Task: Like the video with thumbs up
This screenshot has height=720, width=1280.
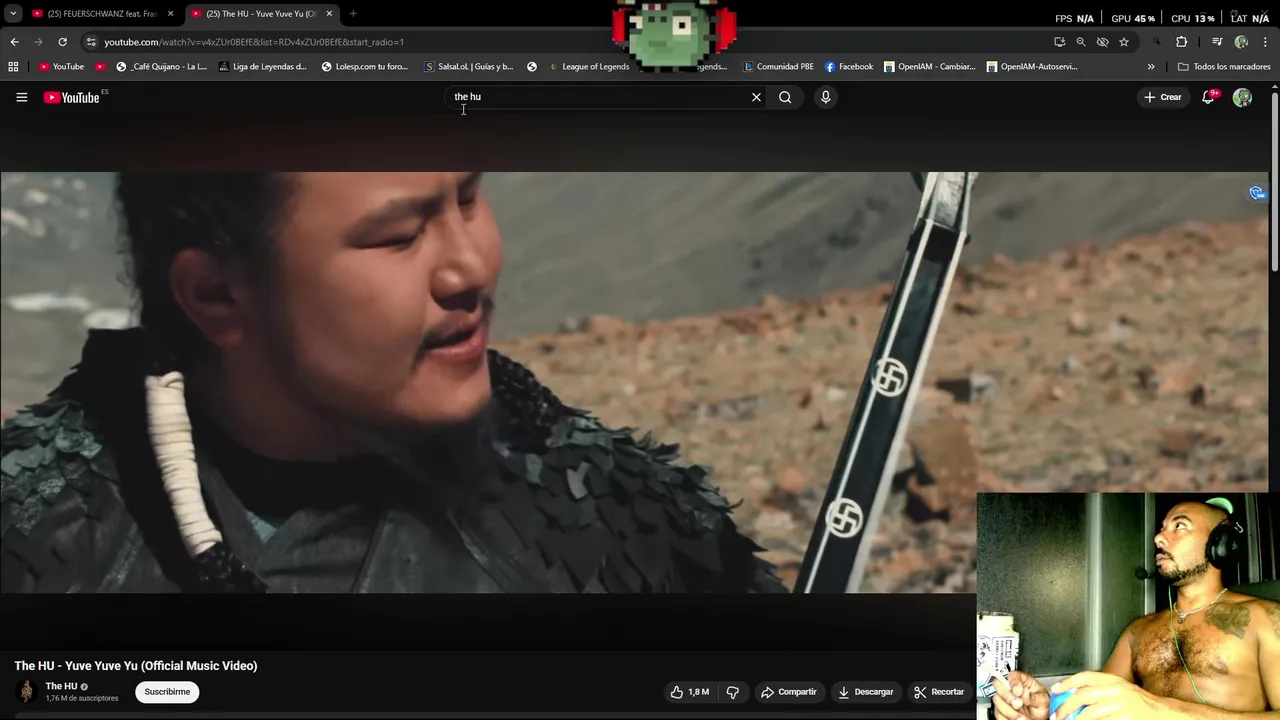Action: [690, 692]
